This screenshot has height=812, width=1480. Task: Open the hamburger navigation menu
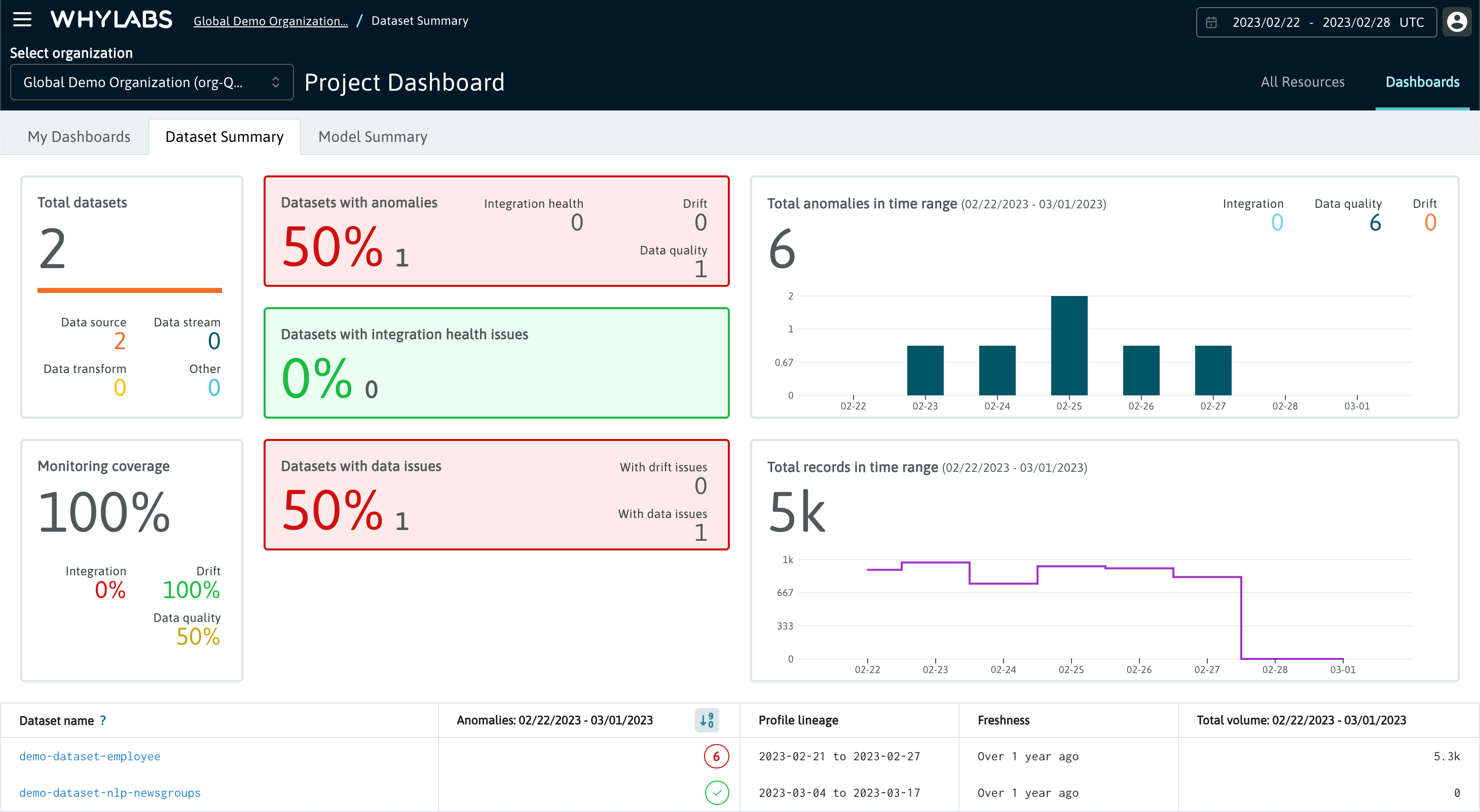(x=22, y=19)
